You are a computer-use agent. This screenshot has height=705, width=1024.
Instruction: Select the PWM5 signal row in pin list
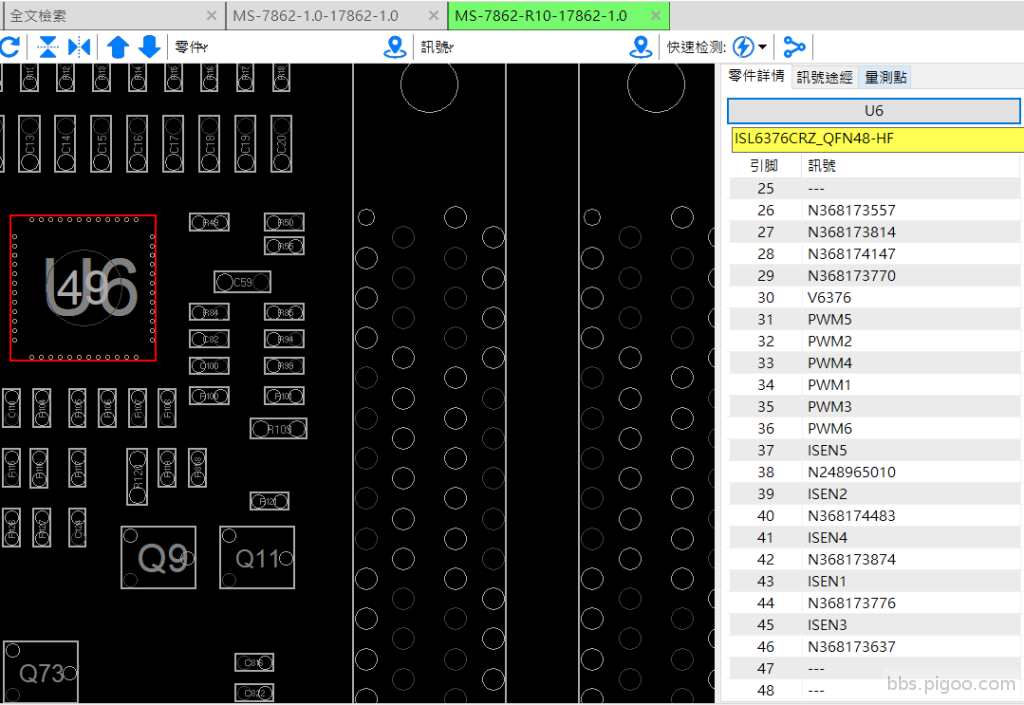pyautogui.click(x=830, y=319)
